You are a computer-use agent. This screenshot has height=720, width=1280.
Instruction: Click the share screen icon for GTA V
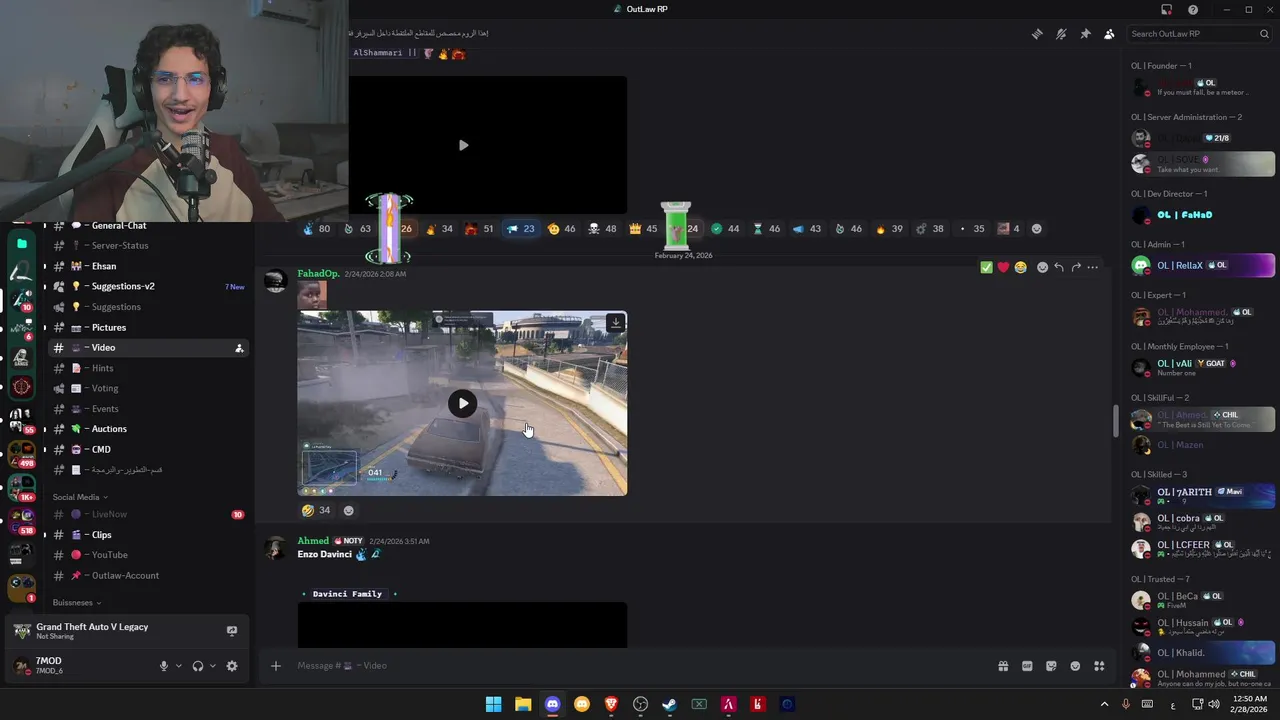(x=232, y=631)
